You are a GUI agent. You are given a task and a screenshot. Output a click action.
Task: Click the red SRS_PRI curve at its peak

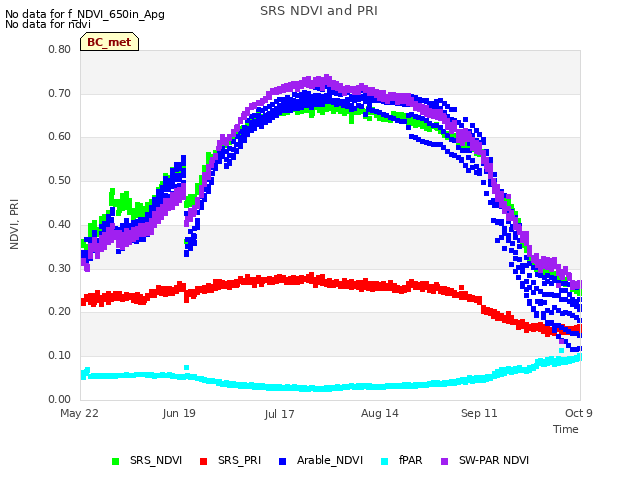click(312, 275)
